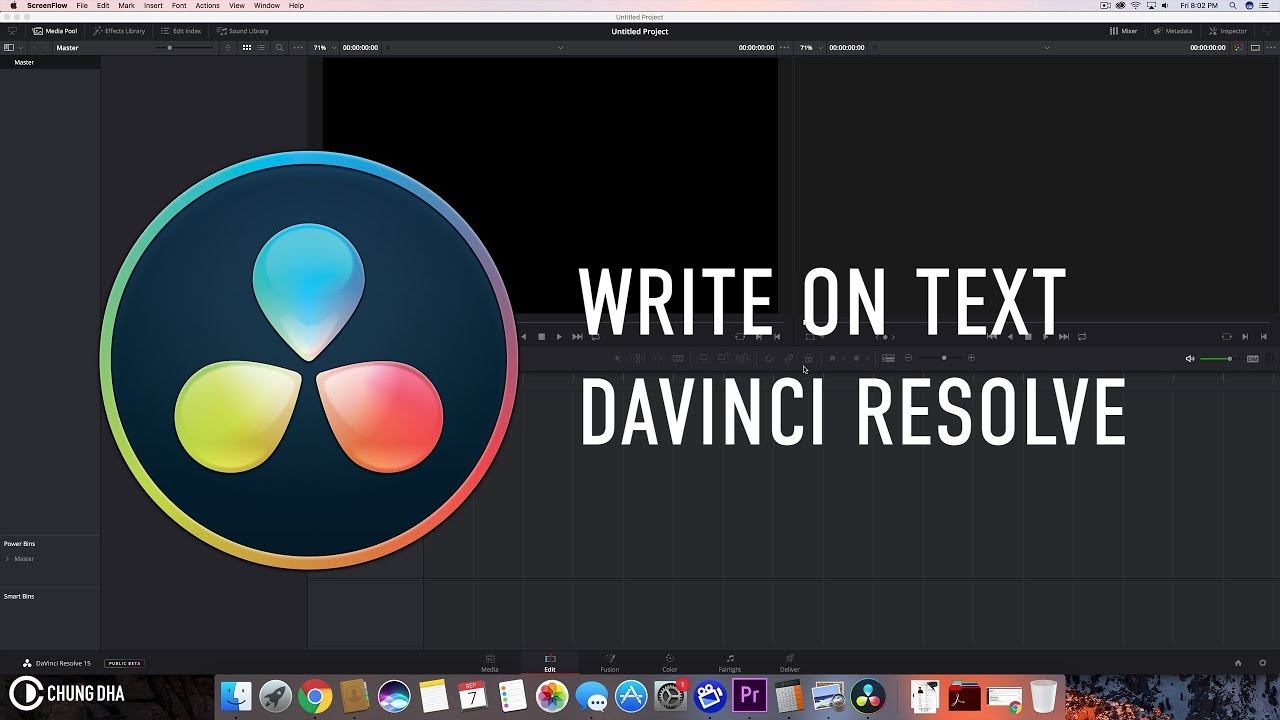Open the Media Pool panel
Viewport: 1280px width, 720px height.
[55, 31]
